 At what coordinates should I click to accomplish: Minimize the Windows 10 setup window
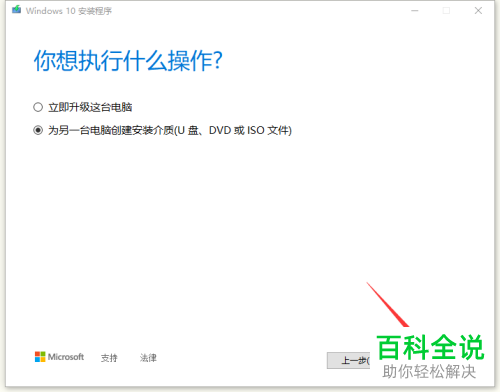point(415,11)
